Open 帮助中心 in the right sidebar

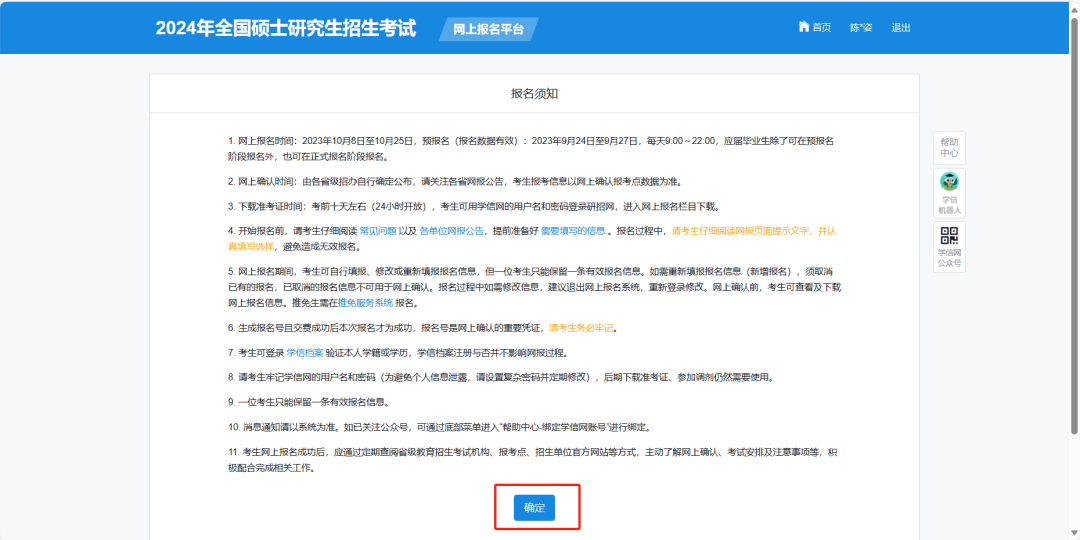(949, 147)
